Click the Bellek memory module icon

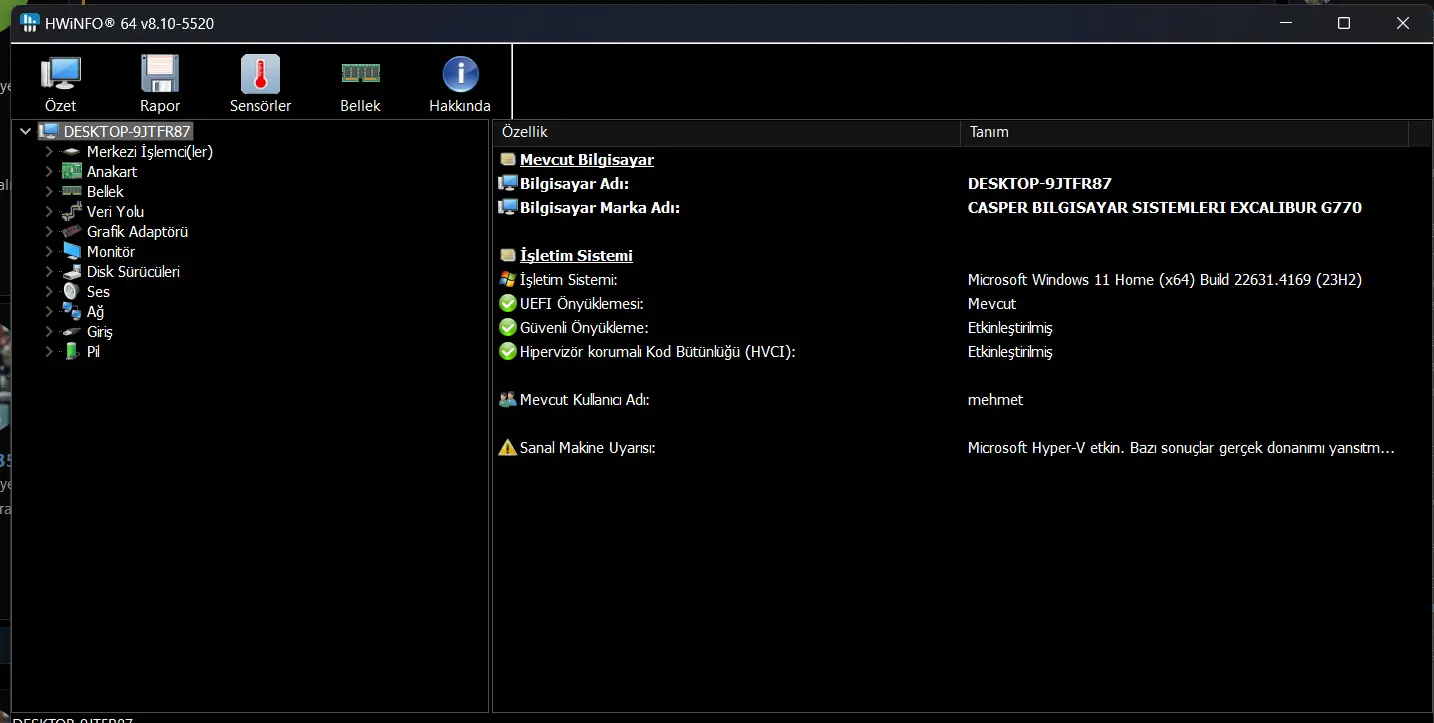pos(360,73)
